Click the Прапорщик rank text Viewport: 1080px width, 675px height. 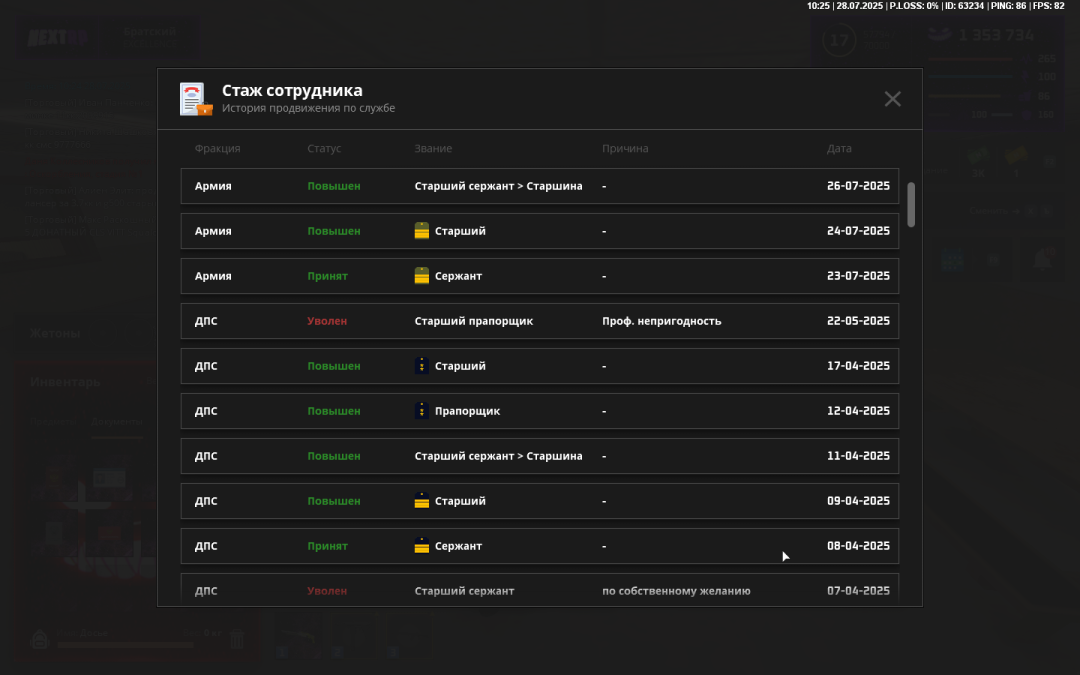[467, 411]
